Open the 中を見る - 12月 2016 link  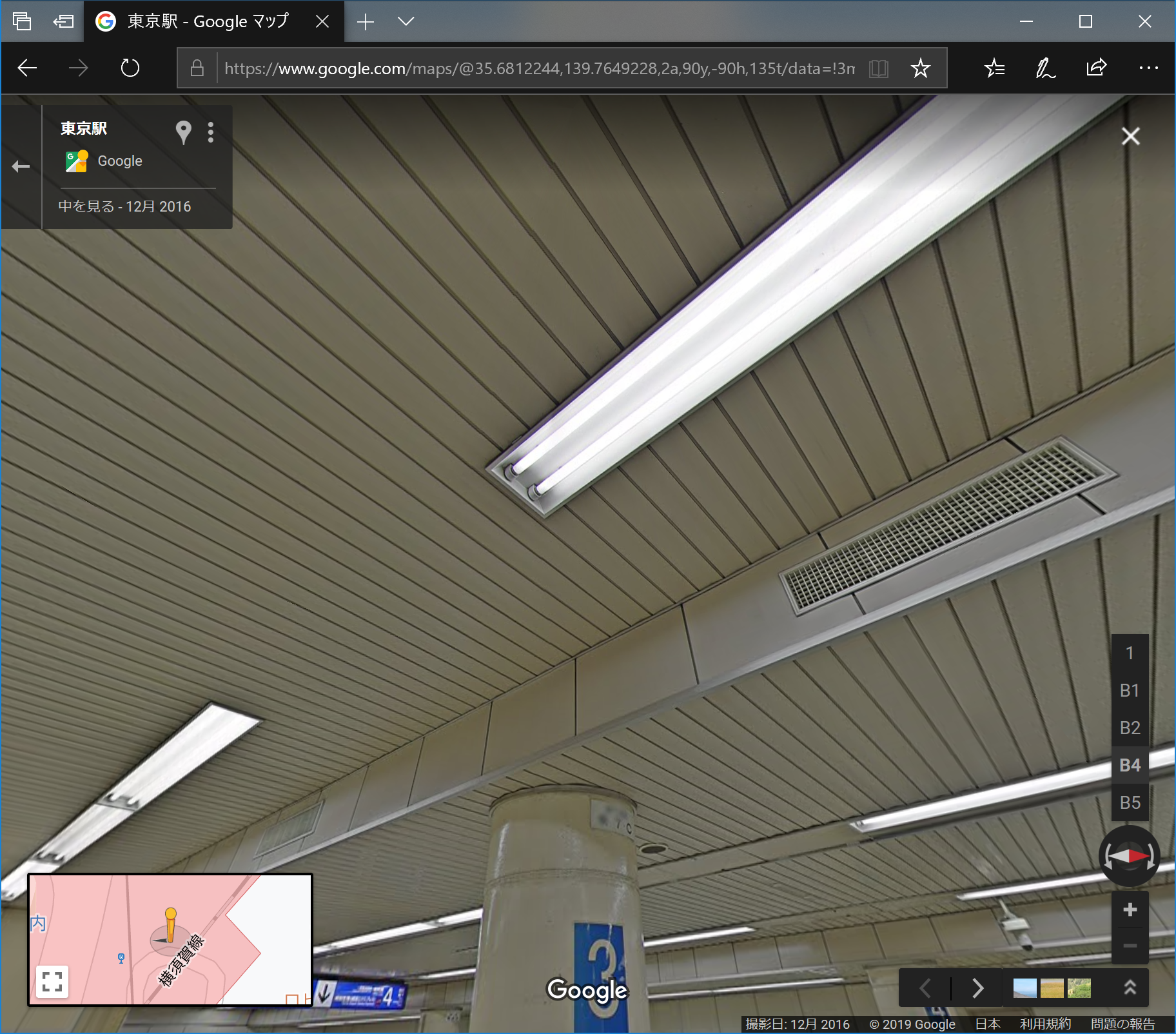tap(124, 206)
